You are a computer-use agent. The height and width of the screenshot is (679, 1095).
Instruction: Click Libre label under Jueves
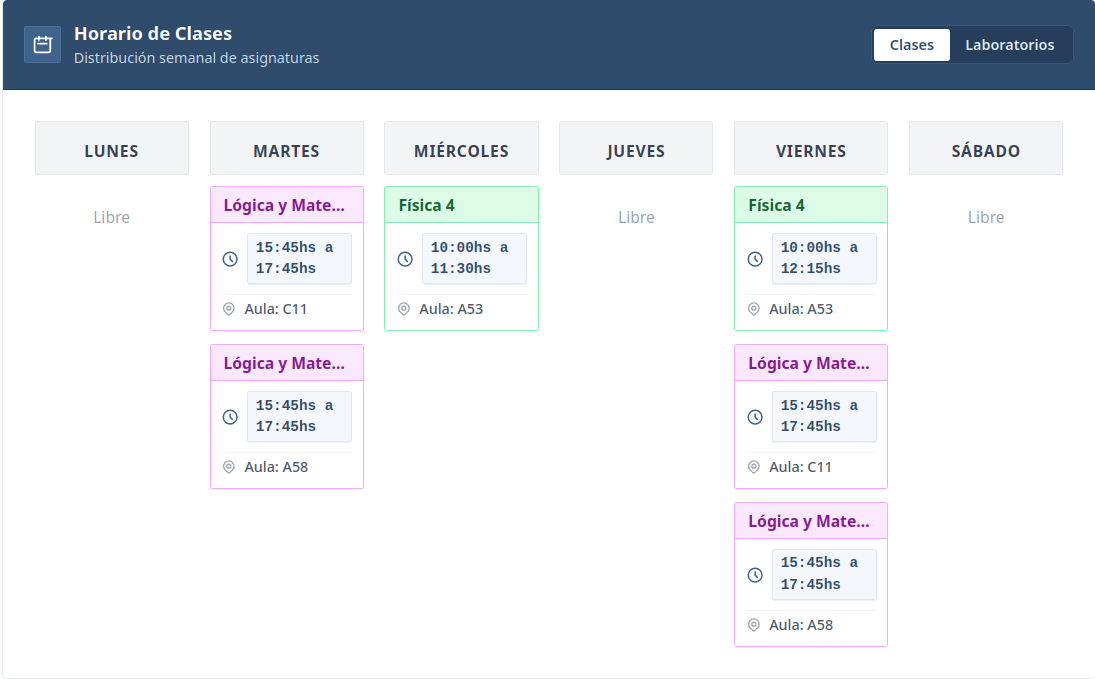click(636, 217)
